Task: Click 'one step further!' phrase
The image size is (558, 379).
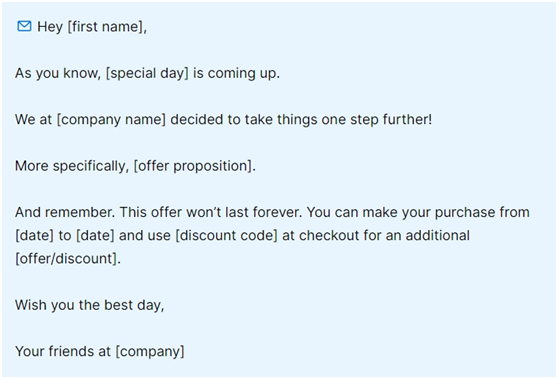Action: [377, 120]
